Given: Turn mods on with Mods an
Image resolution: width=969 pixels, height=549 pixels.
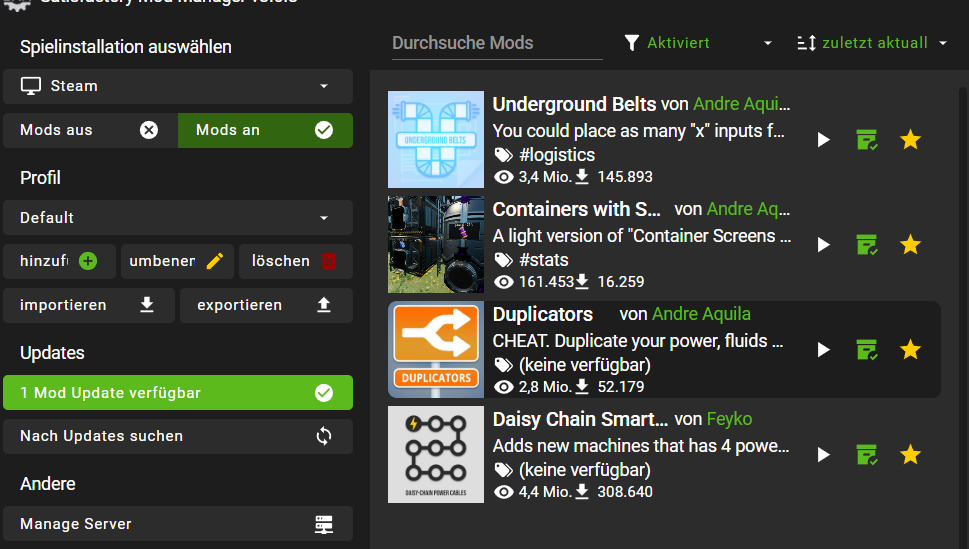Looking at the screenshot, I should [x=265, y=130].
